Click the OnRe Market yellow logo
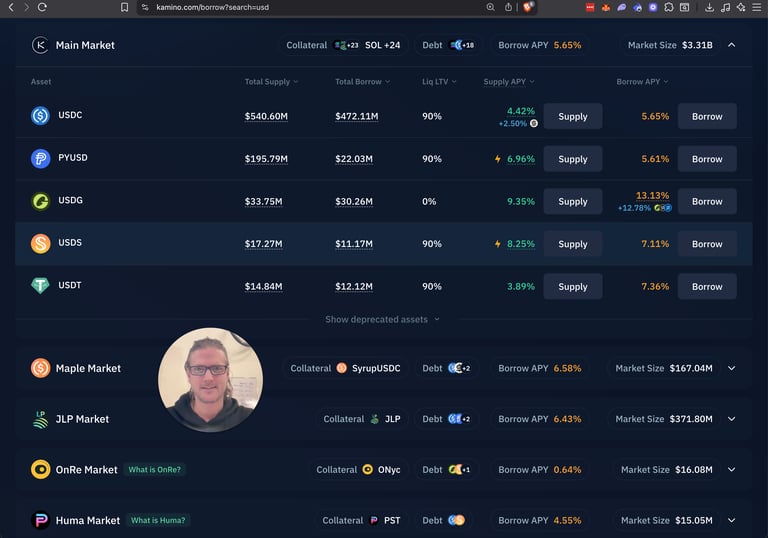 coord(40,469)
